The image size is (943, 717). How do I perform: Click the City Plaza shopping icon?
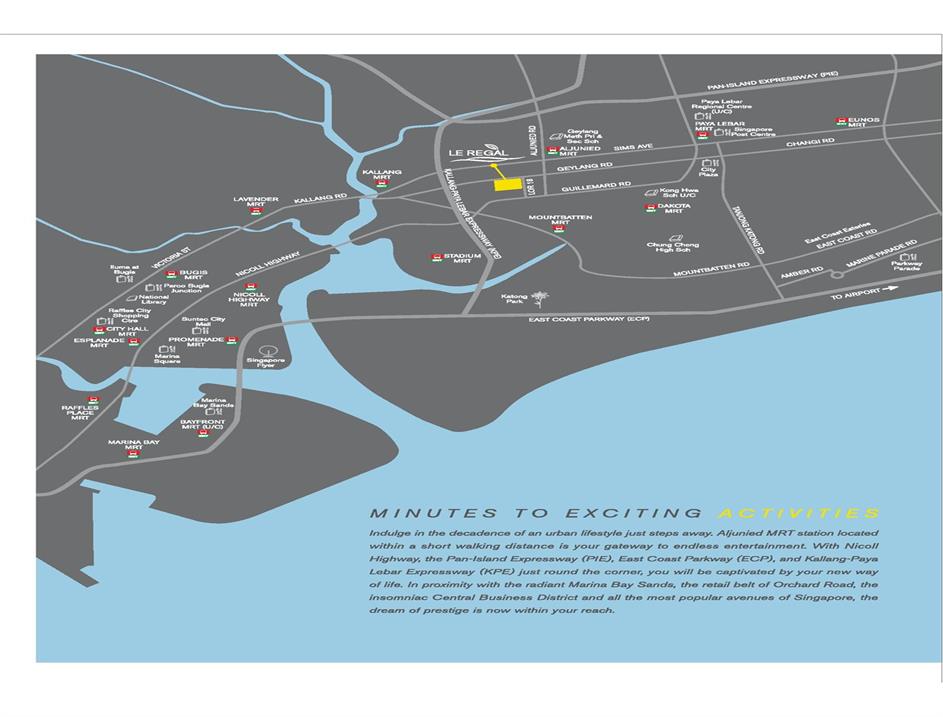(709, 163)
